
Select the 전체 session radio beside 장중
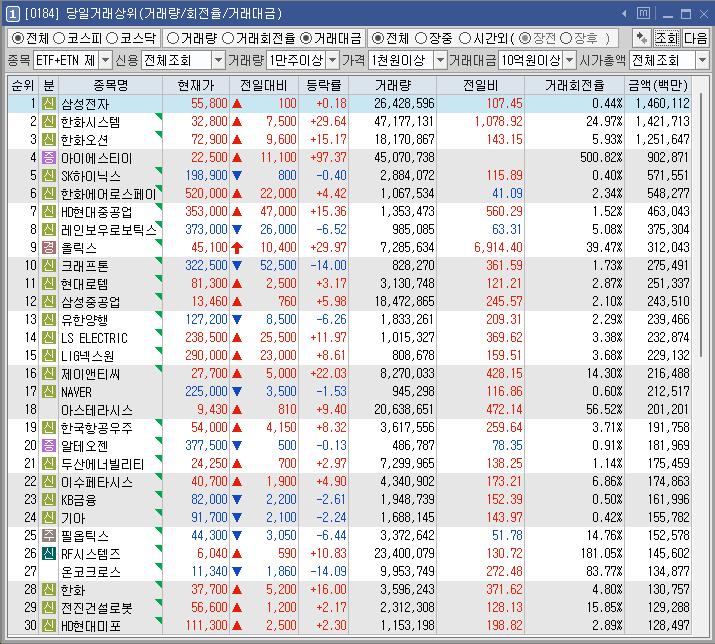coord(378,38)
